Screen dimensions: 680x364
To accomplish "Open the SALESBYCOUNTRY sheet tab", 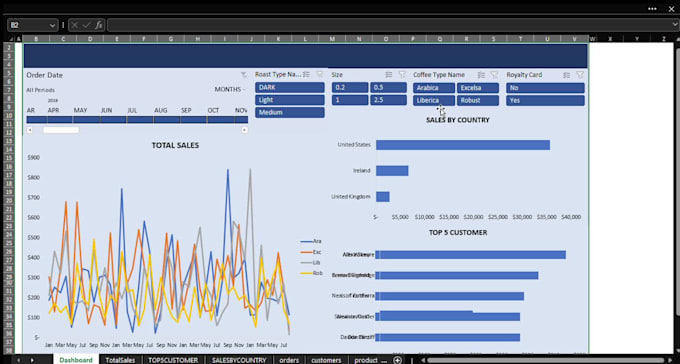I will (239, 360).
